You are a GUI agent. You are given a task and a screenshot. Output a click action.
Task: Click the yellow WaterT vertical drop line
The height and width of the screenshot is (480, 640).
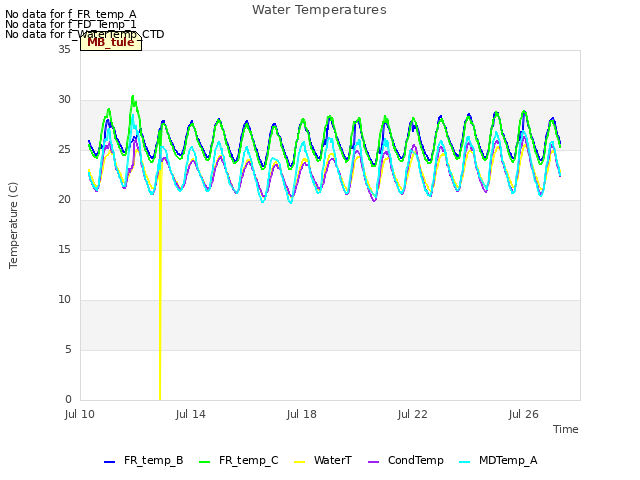coord(160,286)
